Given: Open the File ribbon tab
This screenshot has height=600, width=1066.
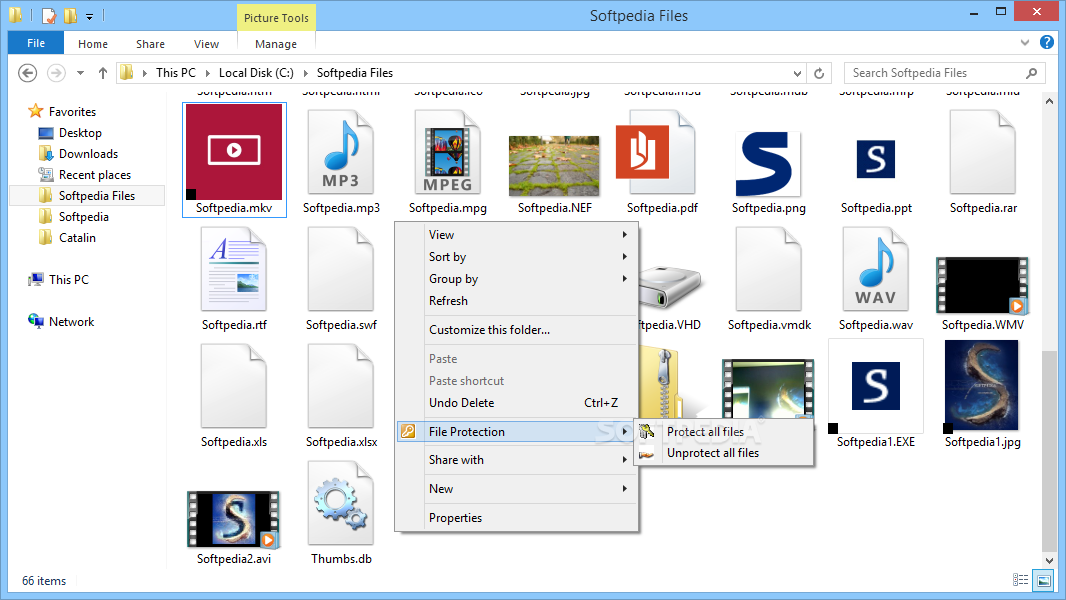Looking at the screenshot, I should 36,43.
